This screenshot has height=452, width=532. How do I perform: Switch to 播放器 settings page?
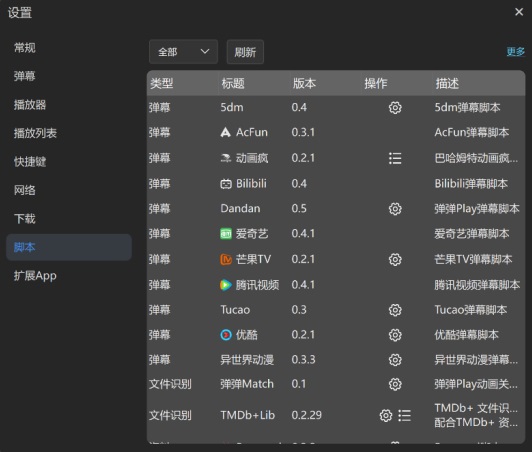click(69, 105)
